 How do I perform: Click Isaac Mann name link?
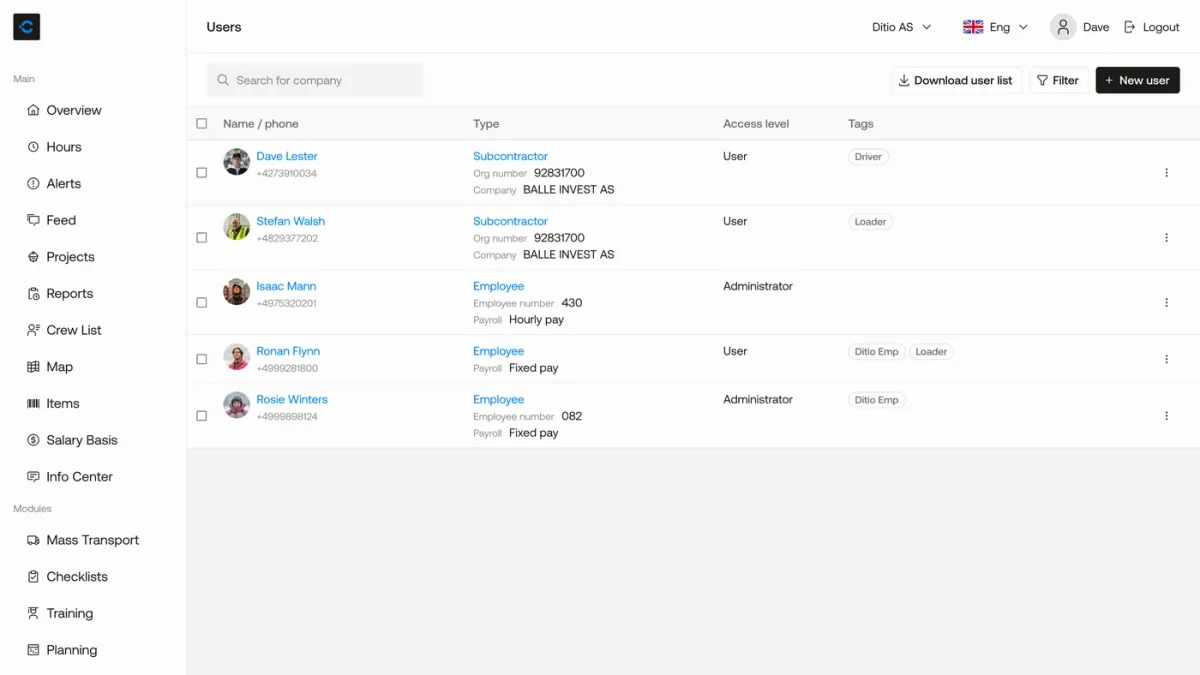(x=286, y=286)
